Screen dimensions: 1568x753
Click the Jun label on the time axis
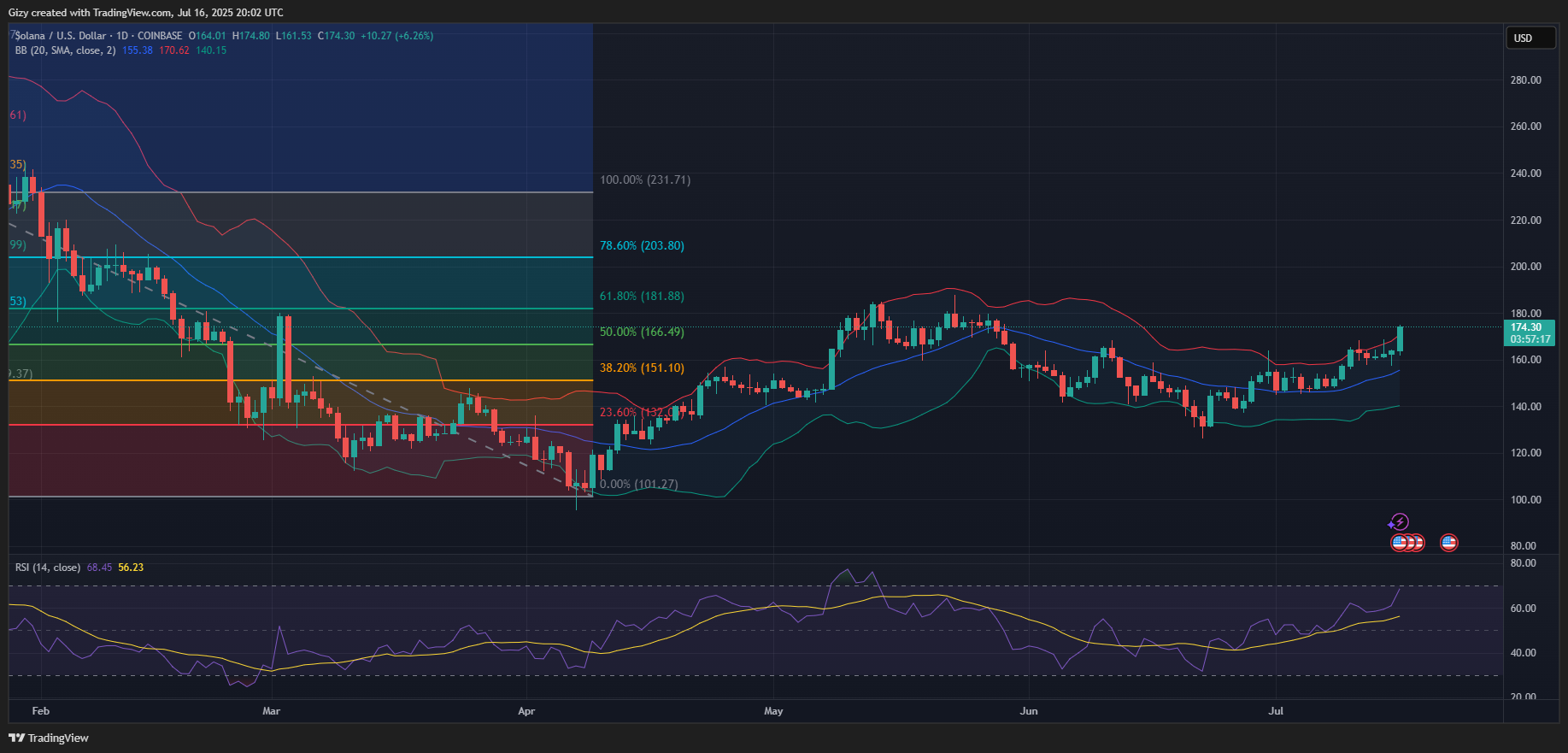click(x=1029, y=711)
